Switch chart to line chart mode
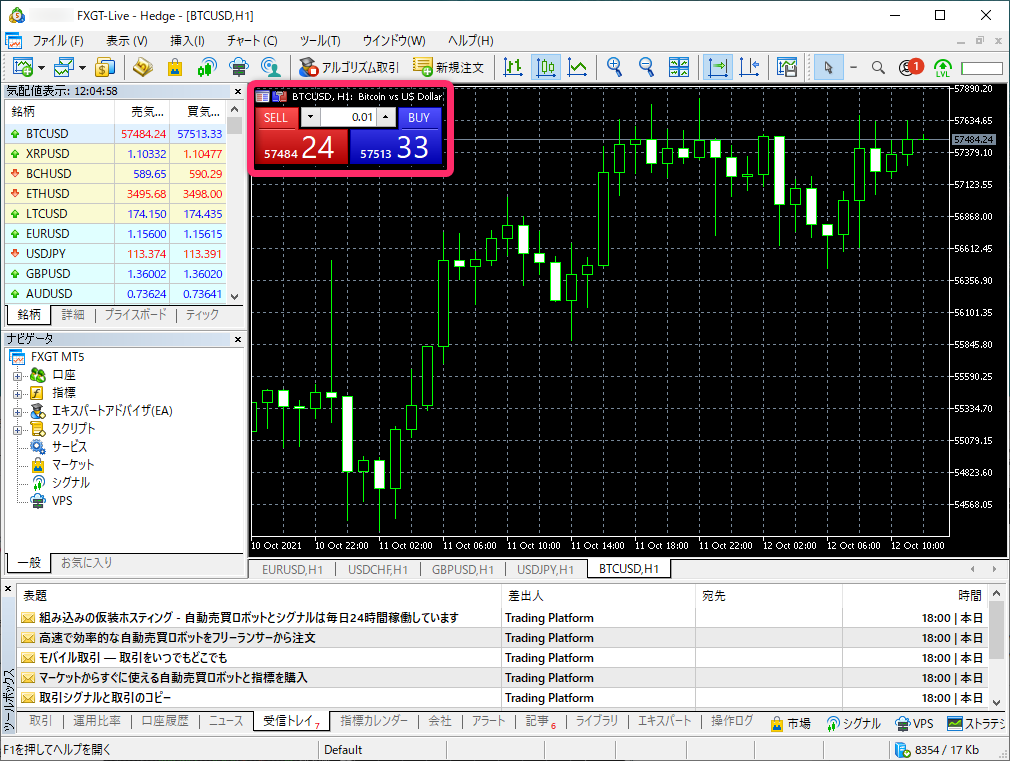The image size is (1010, 761). click(577, 67)
